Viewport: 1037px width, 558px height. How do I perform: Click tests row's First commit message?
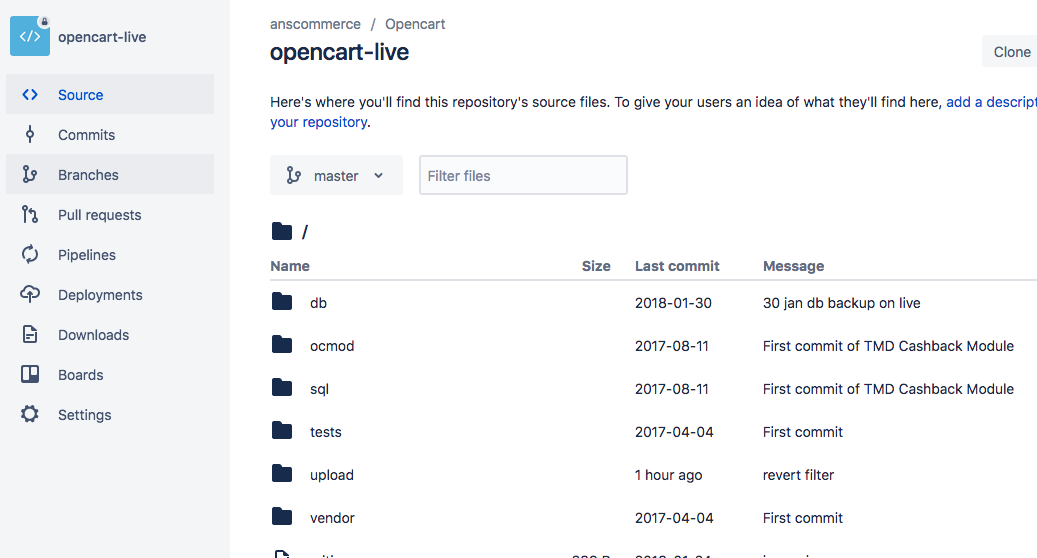[x=803, y=432]
